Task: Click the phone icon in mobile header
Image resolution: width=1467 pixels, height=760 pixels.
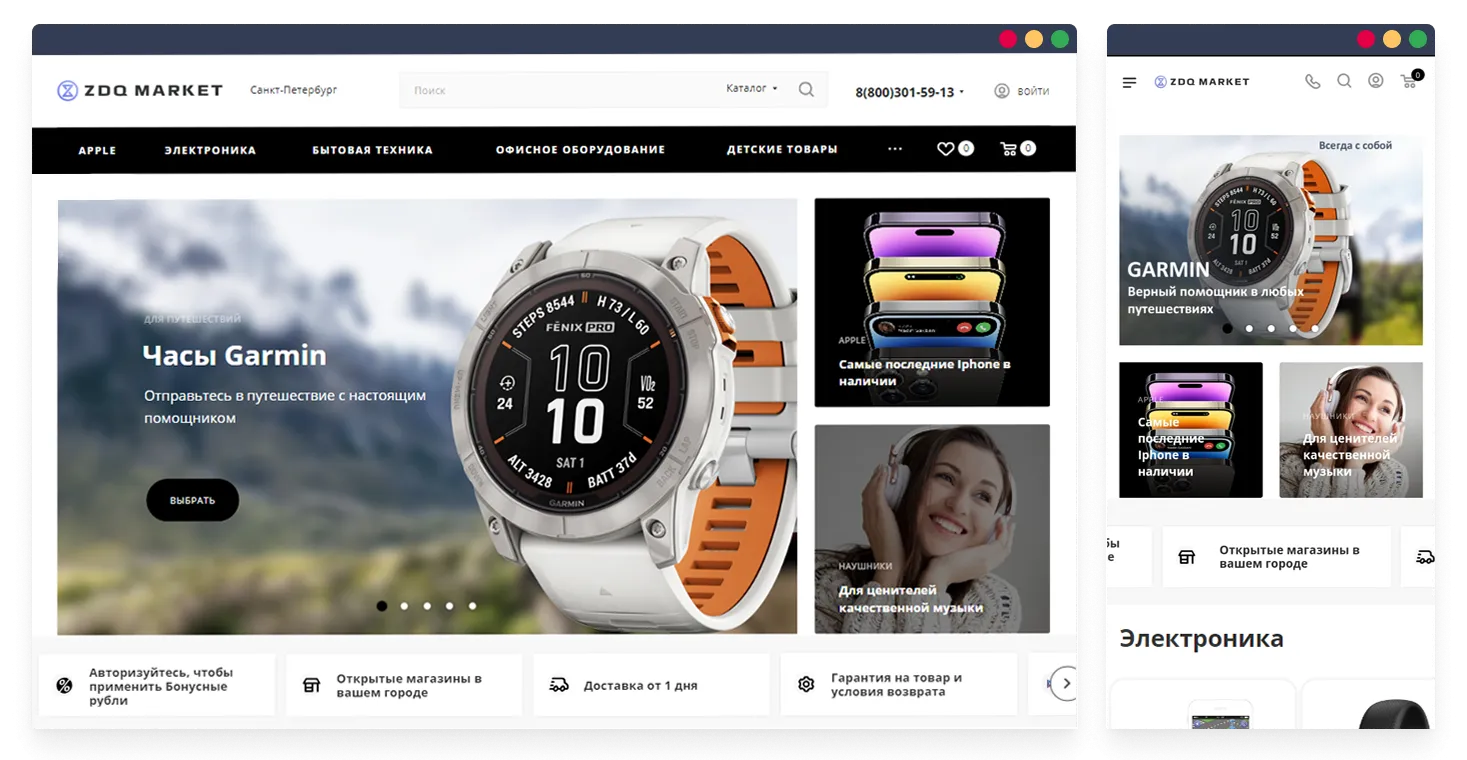Action: [1312, 82]
